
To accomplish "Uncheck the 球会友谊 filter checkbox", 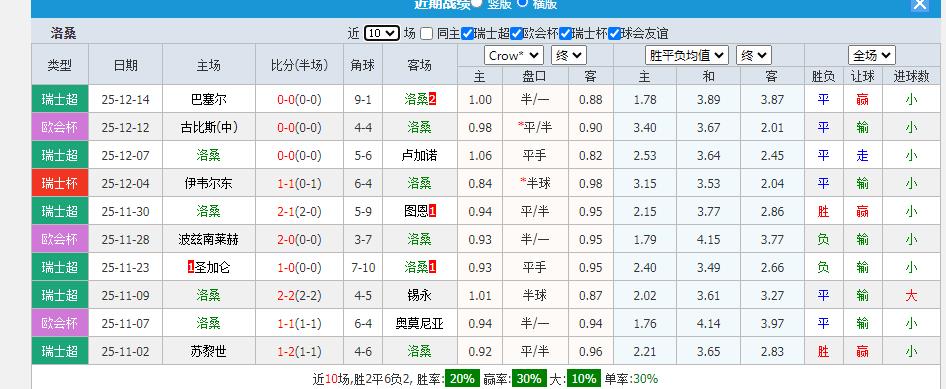I will (614, 34).
